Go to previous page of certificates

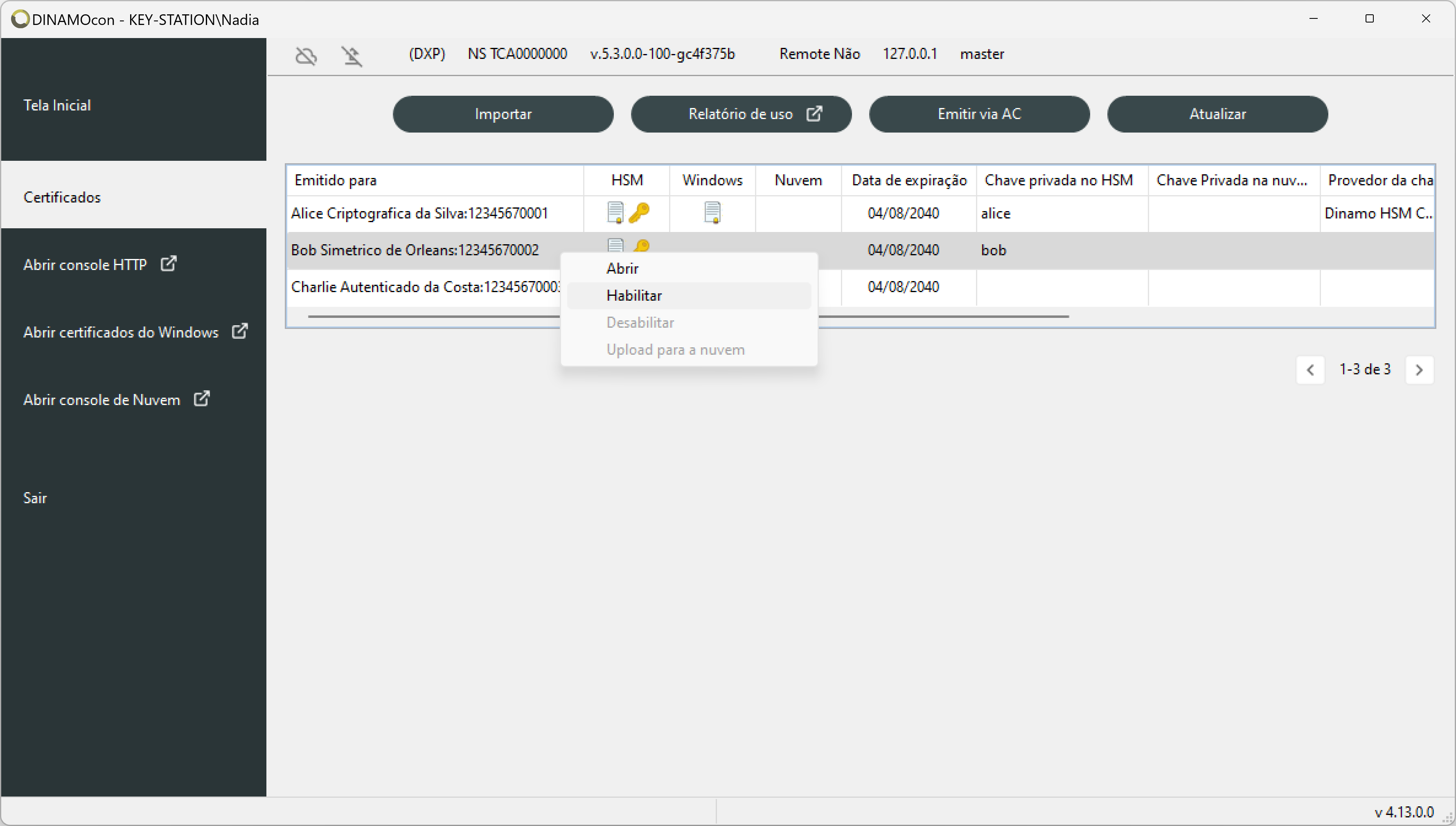pyautogui.click(x=1310, y=370)
